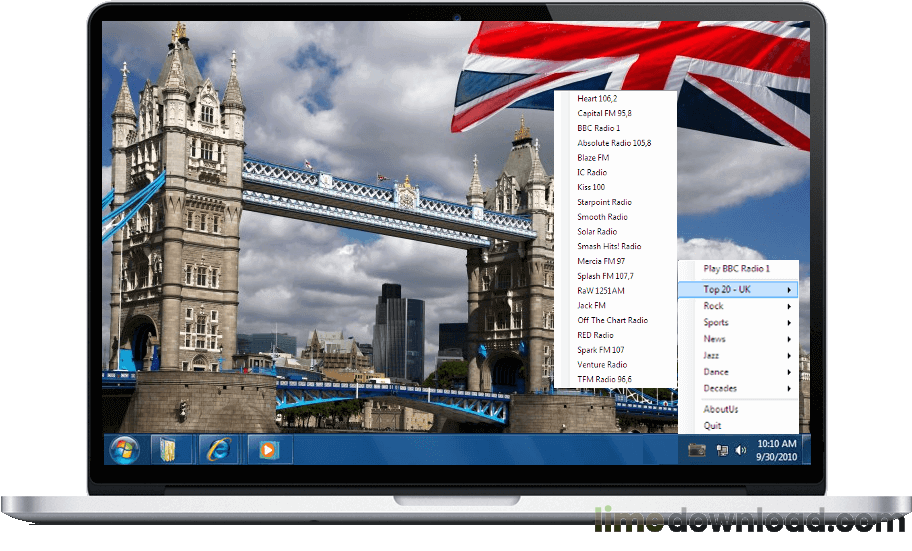Play station Absolute Radio 105,8
The height and width of the screenshot is (551, 912).
(x=616, y=143)
